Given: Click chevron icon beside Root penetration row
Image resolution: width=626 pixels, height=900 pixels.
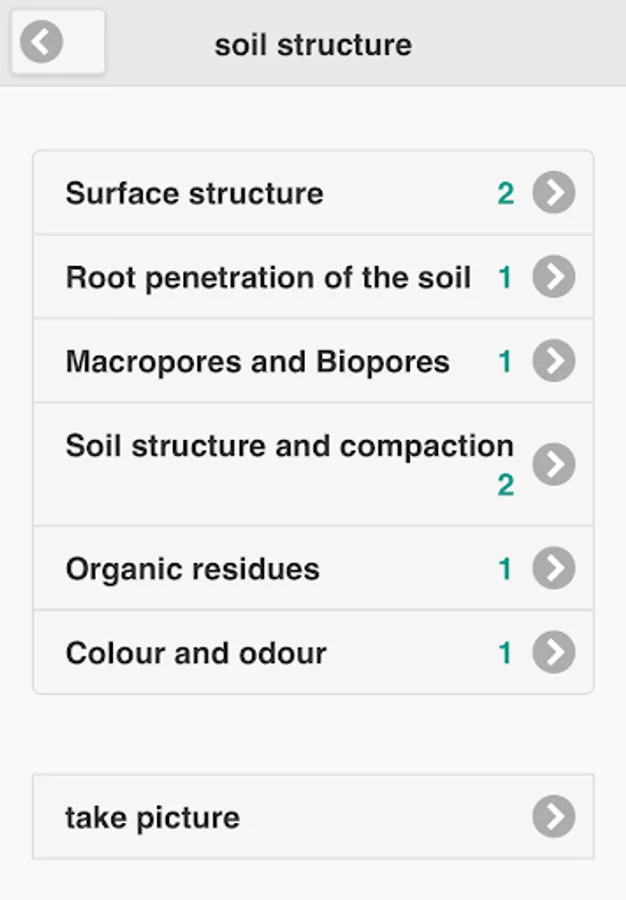Looking at the screenshot, I should [553, 277].
